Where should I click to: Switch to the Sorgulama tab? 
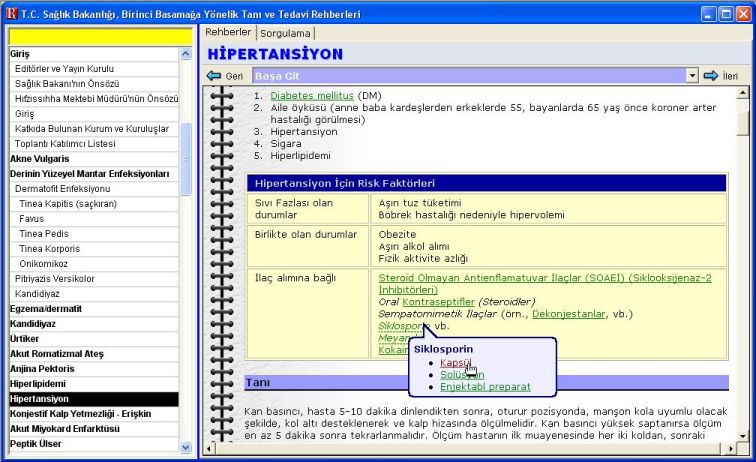click(x=285, y=33)
